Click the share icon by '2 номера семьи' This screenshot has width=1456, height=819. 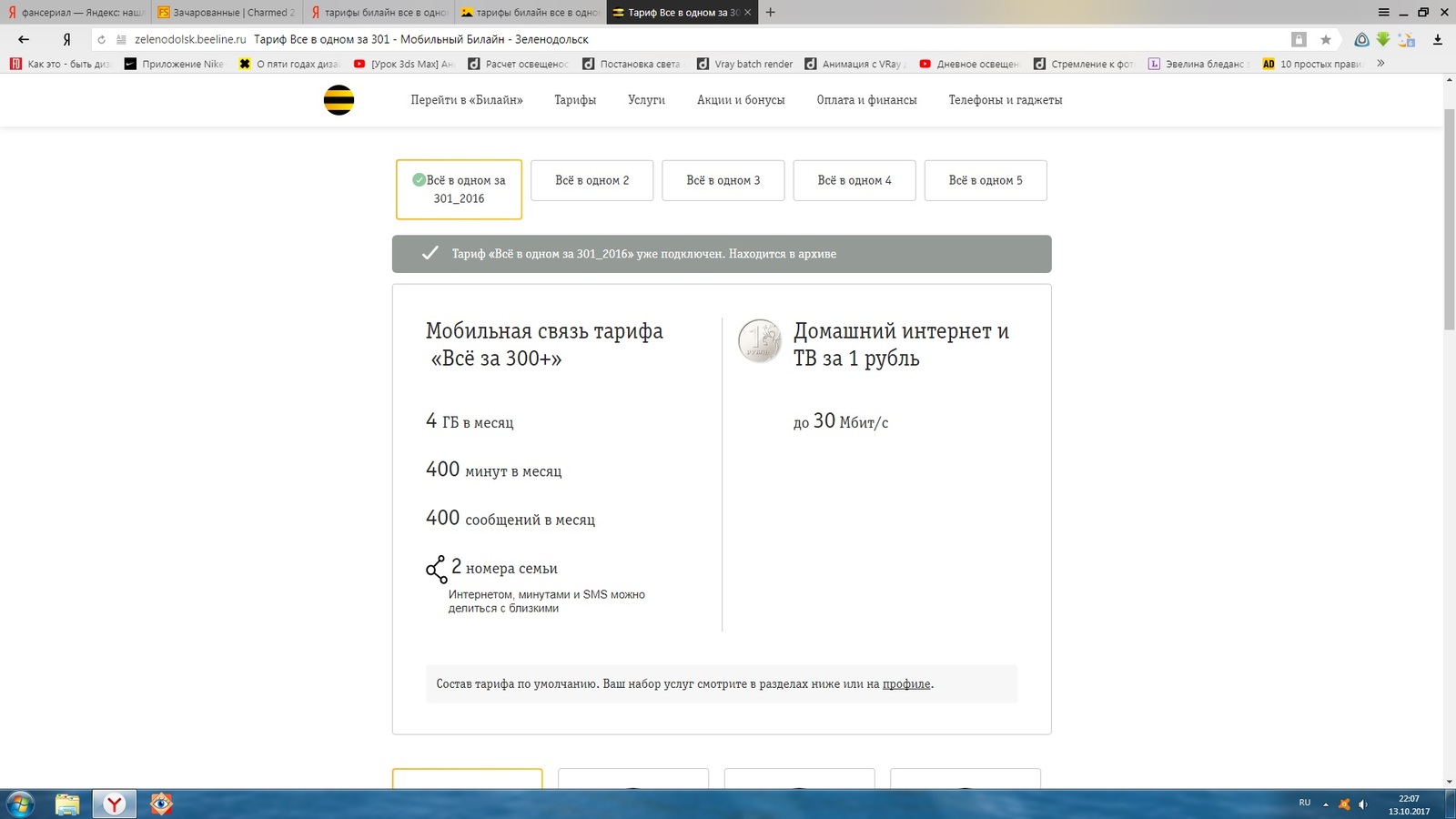pos(437,570)
